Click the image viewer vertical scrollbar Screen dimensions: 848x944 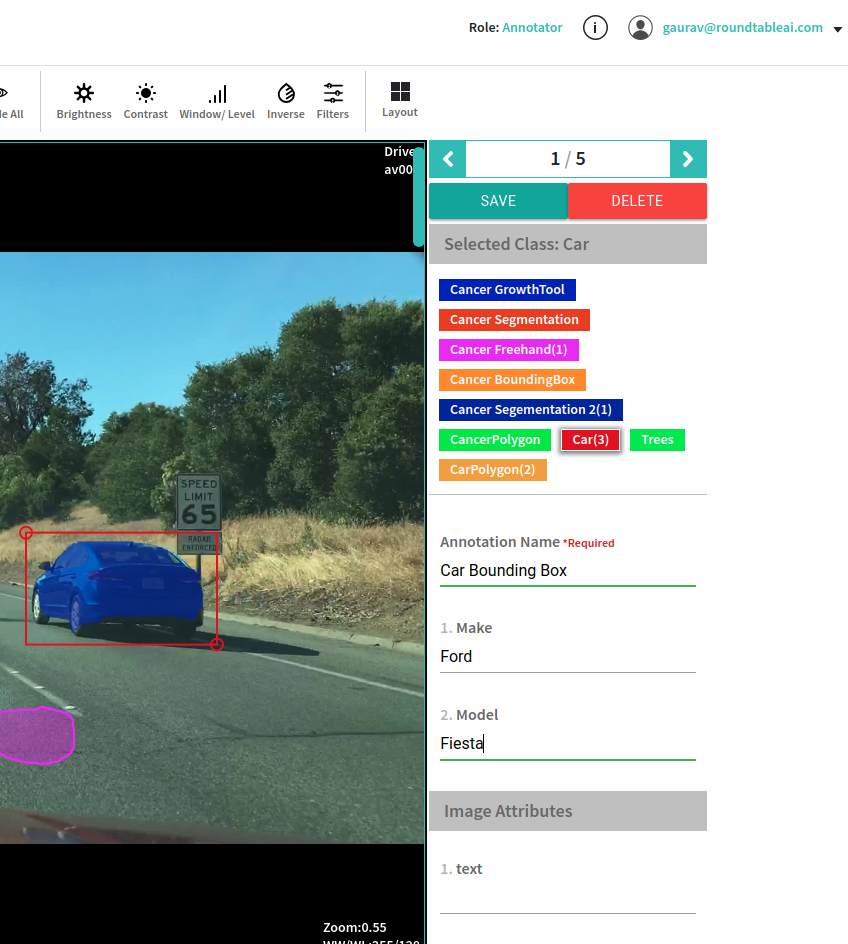[x=418, y=197]
